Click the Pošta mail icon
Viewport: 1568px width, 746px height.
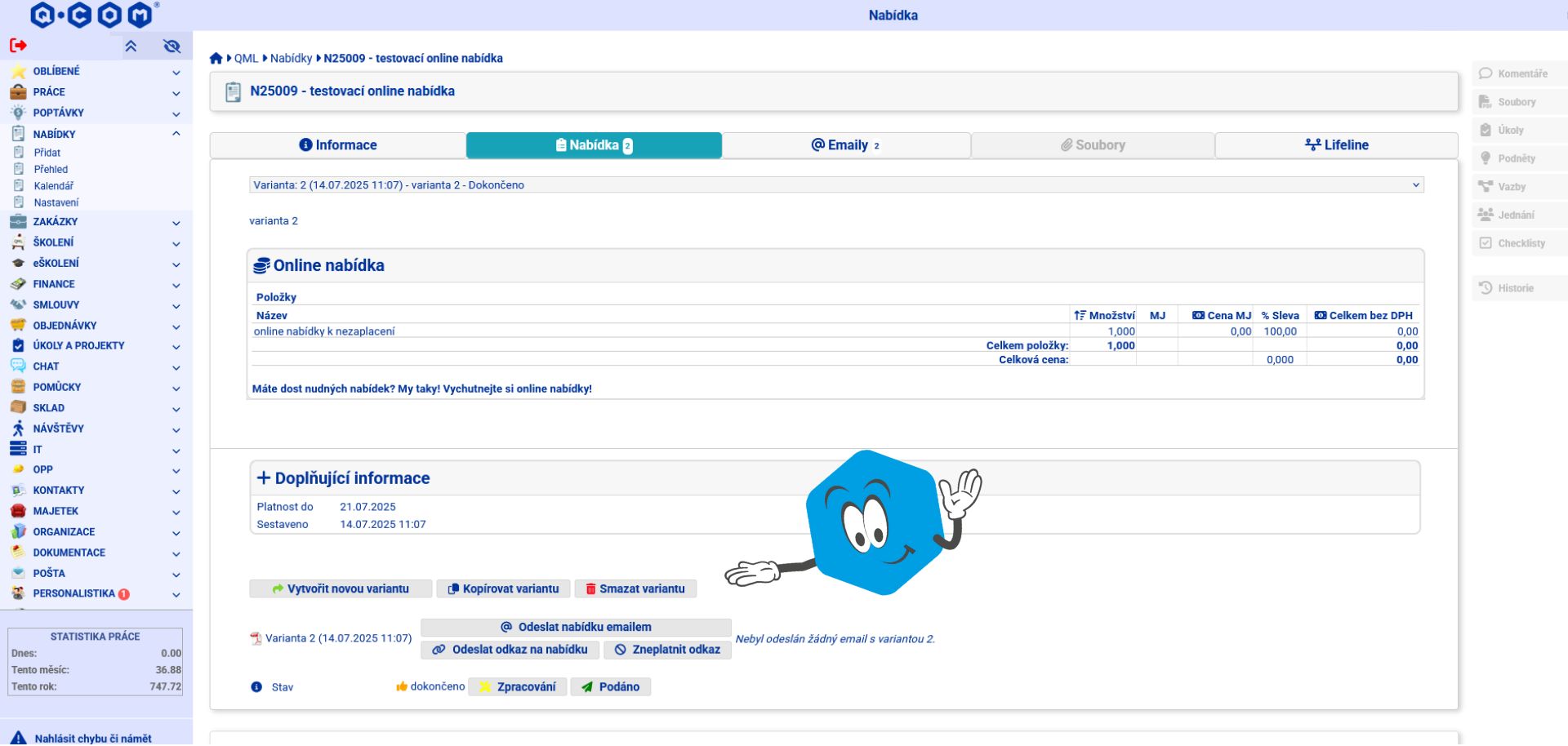18,573
